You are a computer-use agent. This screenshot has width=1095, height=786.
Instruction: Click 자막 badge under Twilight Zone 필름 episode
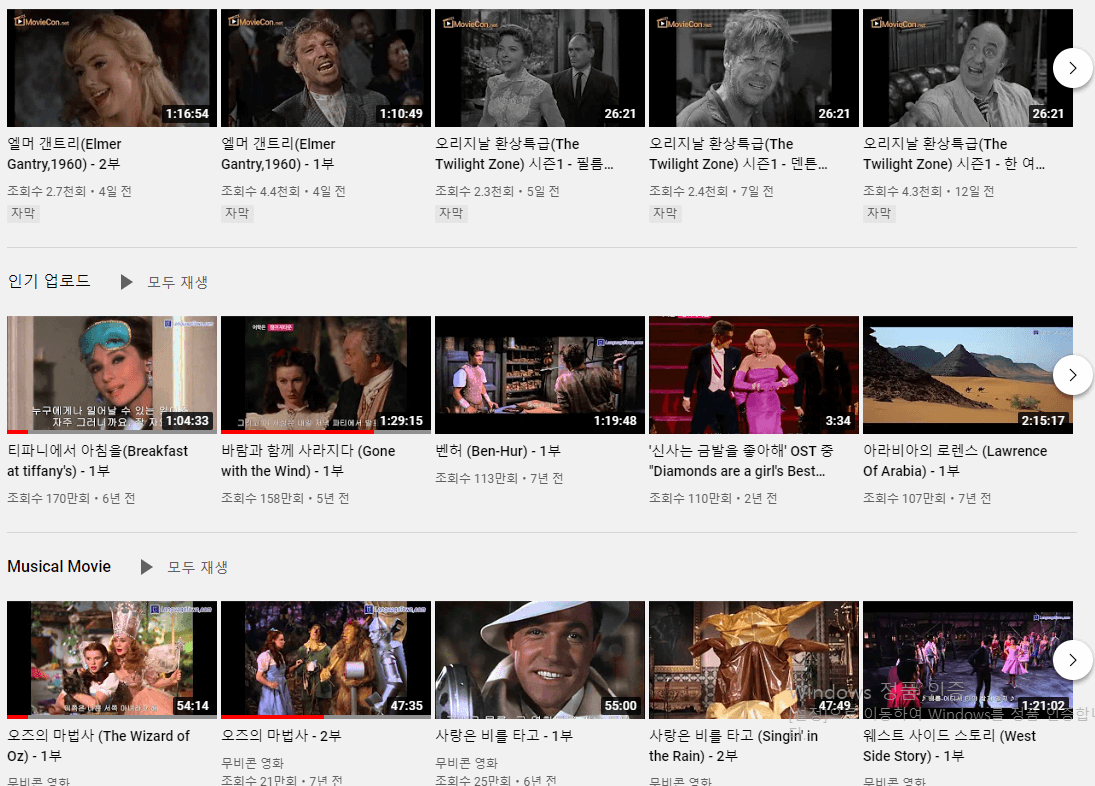click(451, 213)
